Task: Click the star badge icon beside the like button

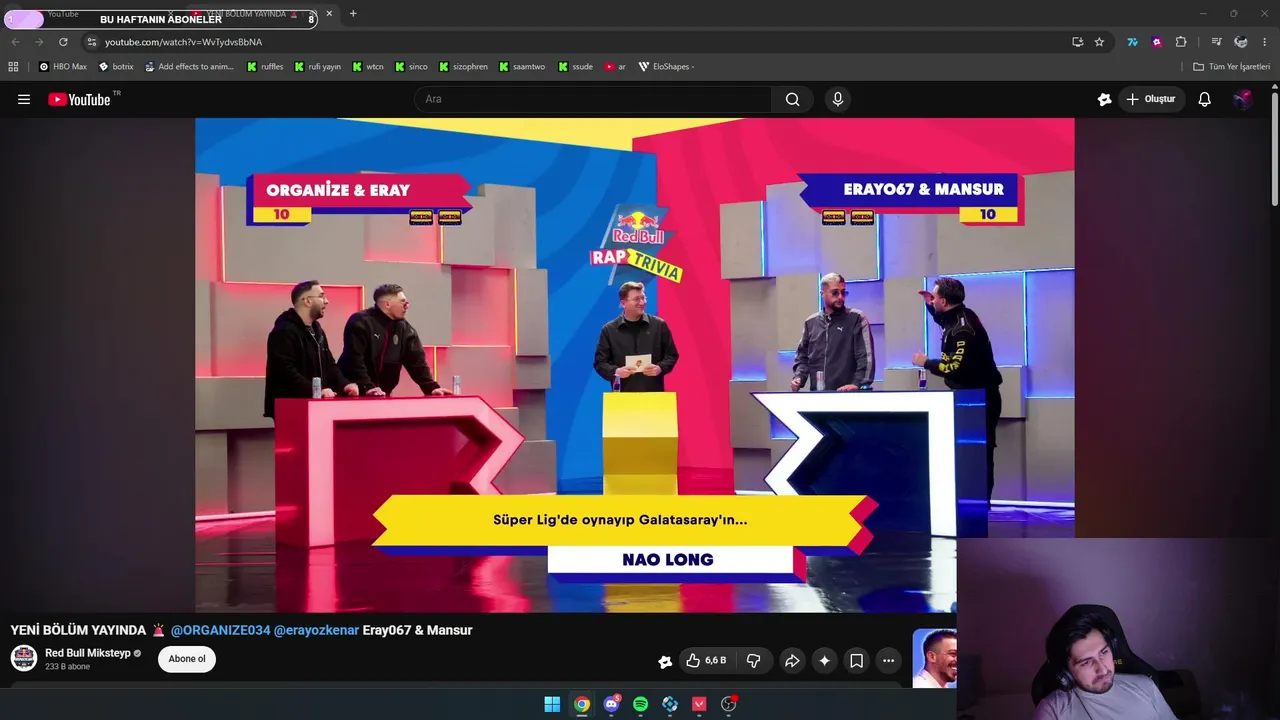Action: pos(665,661)
